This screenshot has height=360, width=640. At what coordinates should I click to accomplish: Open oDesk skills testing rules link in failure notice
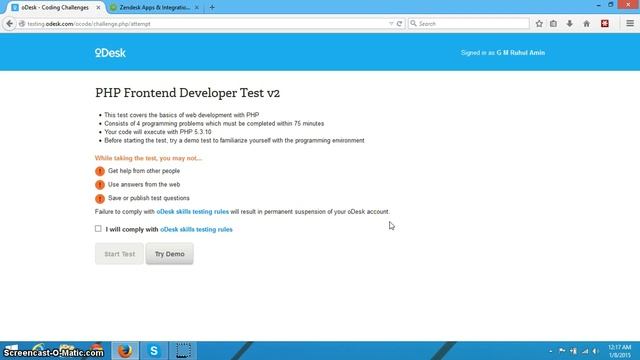pos(193,211)
